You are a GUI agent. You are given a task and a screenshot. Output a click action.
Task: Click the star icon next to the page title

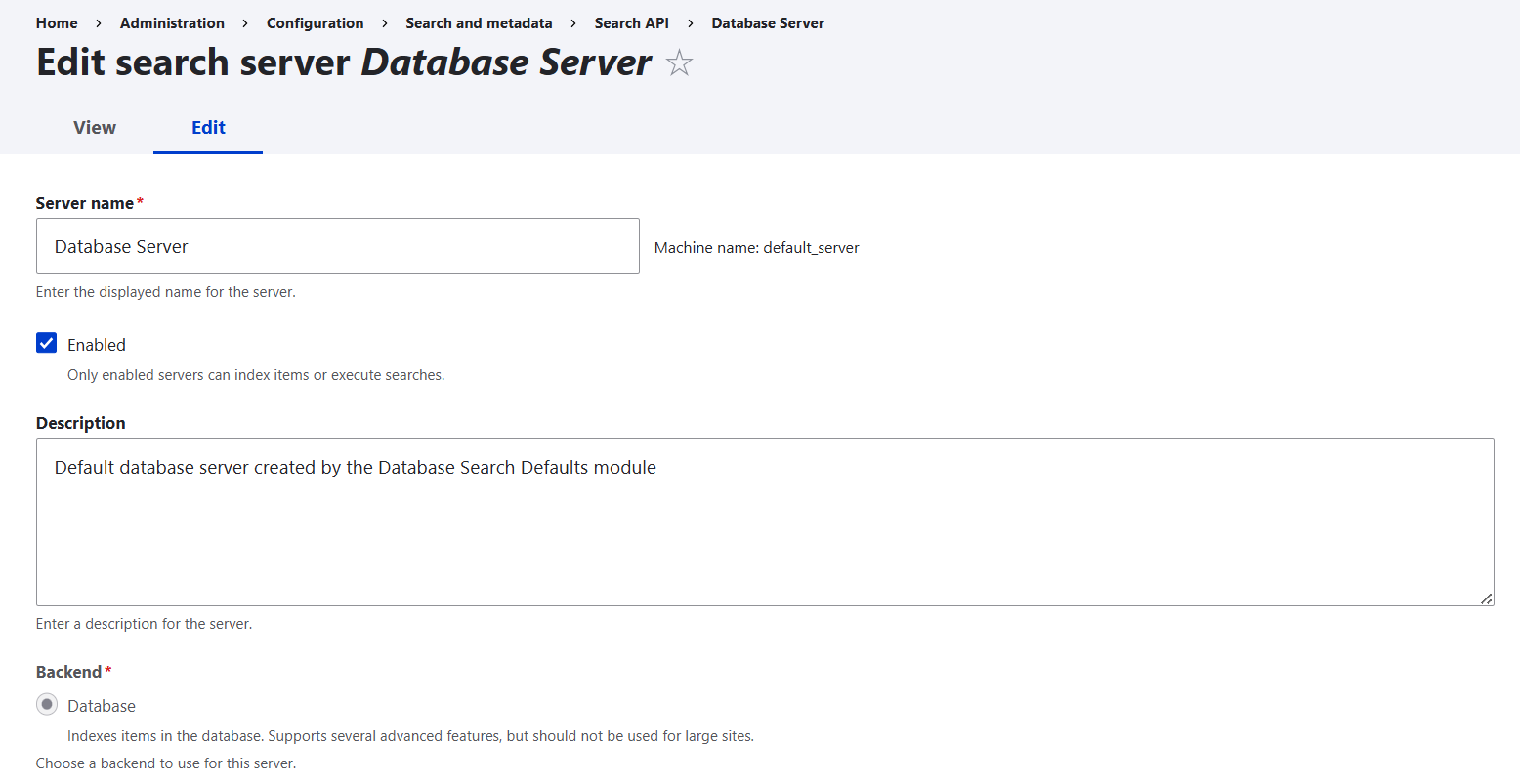click(x=678, y=62)
